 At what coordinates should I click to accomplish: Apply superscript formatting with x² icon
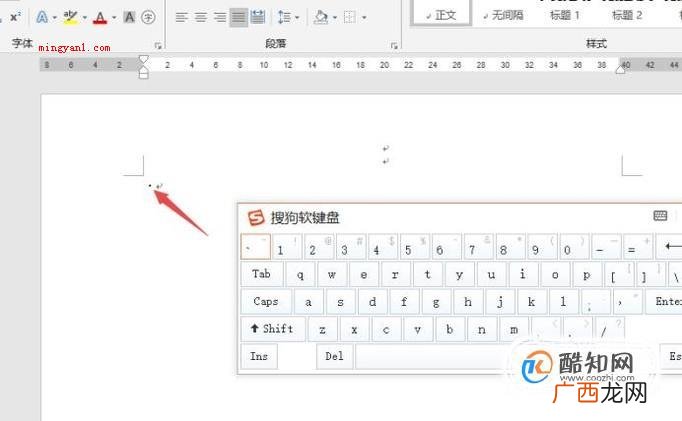coord(15,17)
